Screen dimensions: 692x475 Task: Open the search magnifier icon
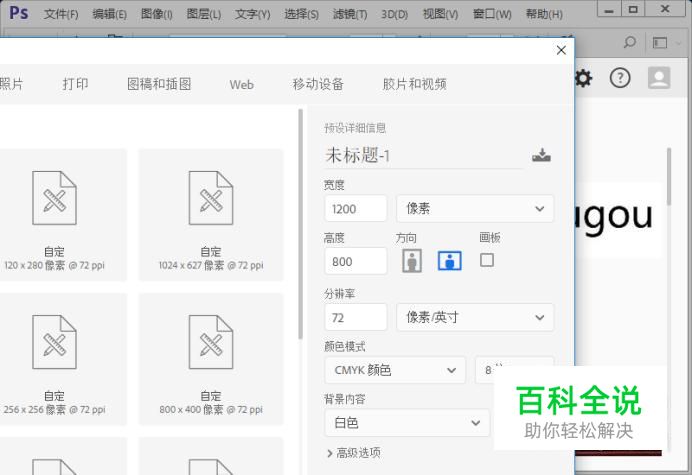629,43
